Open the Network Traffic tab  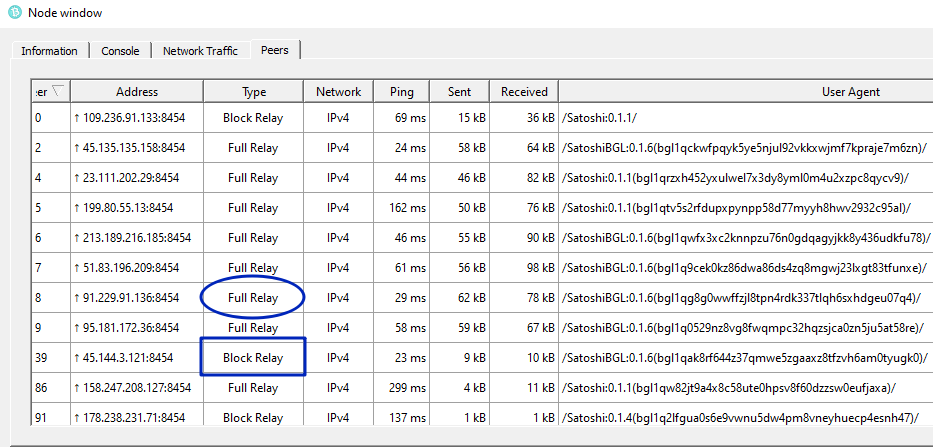201,51
